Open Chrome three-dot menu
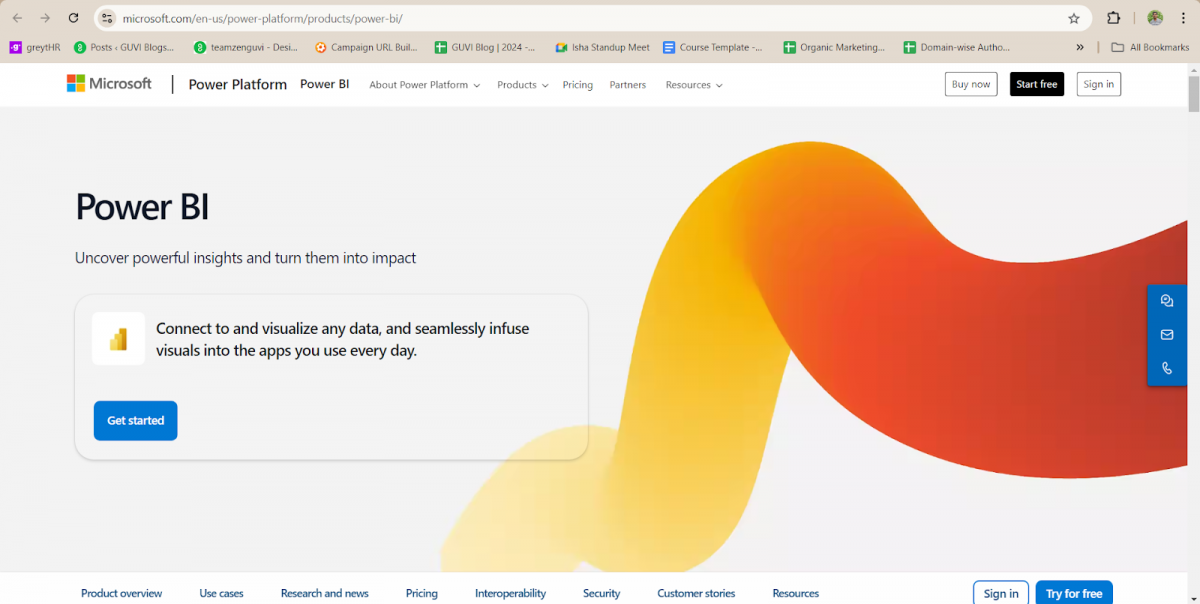Viewport: 1200px width, 604px height. click(x=1183, y=18)
